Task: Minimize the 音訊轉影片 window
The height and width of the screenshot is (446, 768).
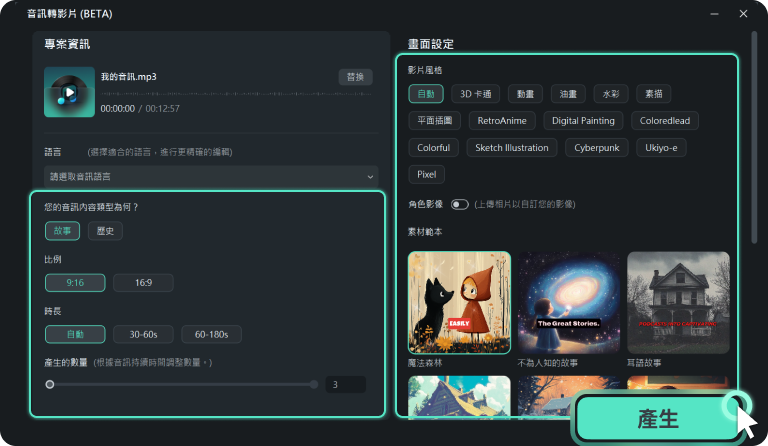Action: [715, 14]
